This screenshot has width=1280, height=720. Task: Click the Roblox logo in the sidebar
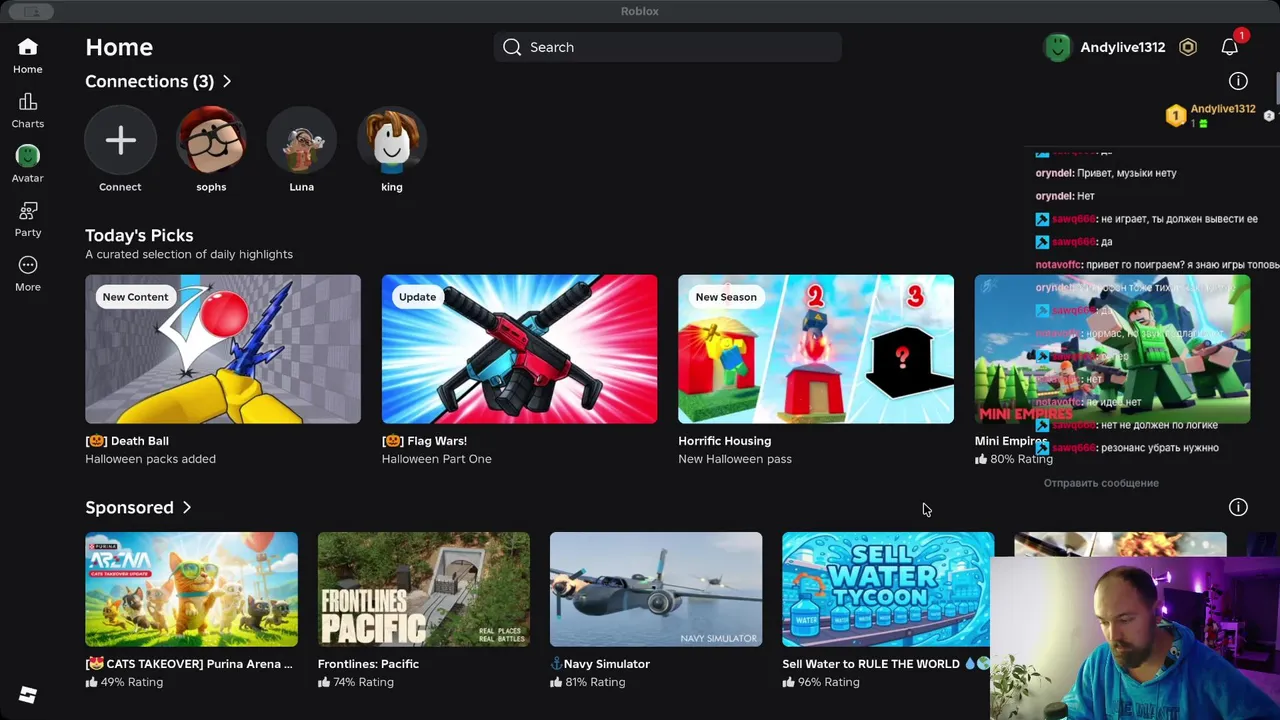click(28, 695)
